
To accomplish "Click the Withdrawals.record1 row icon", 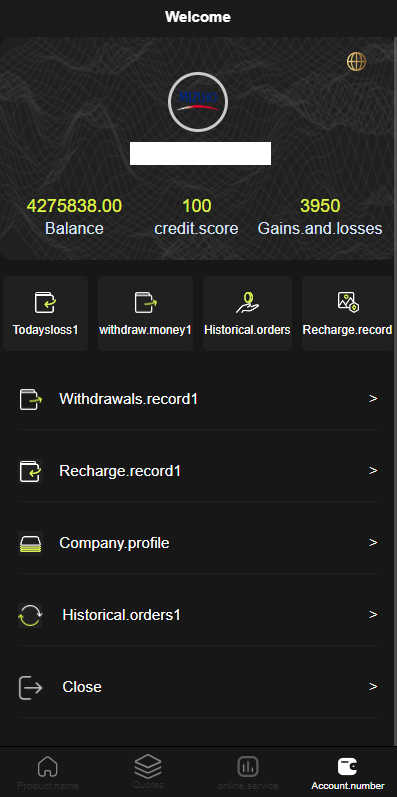I will [30, 399].
